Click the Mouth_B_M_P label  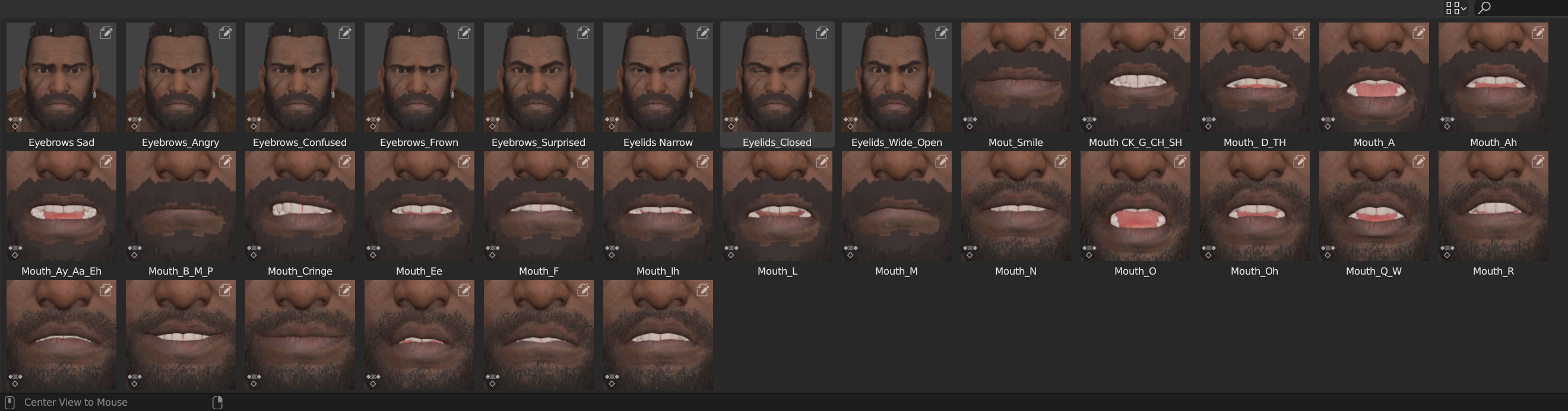tap(180, 271)
